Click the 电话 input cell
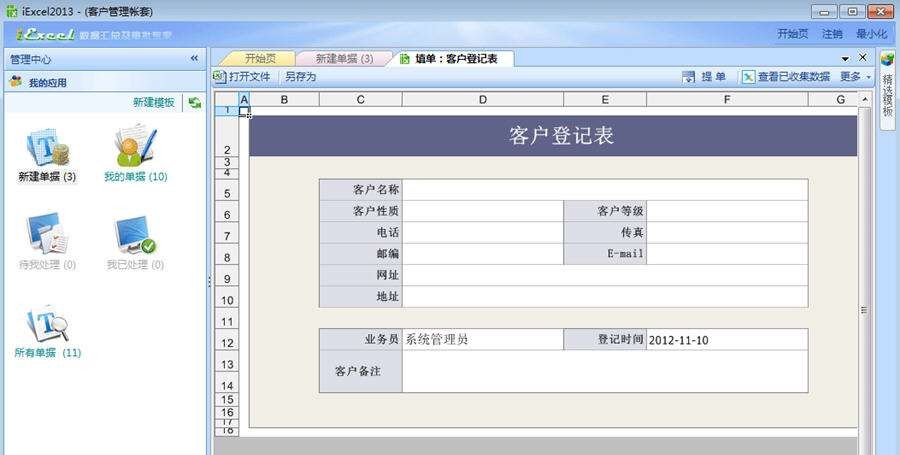The height and width of the screenshot is (455, 900). pyautogui.click(x=483, y=232)
